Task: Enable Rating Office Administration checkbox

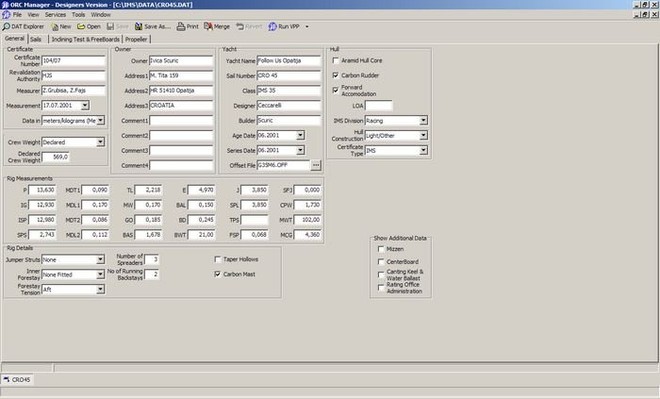Action: (381, 288)
